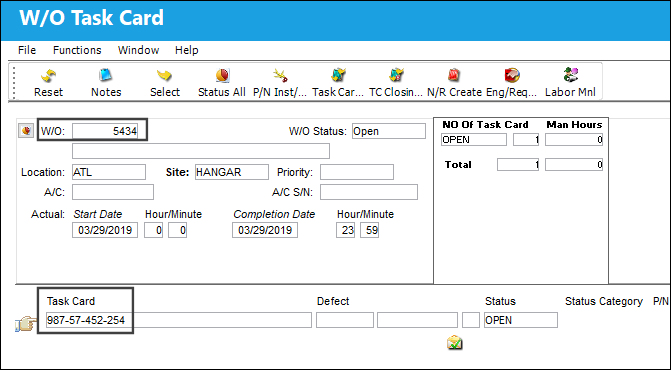Click the TC Closin... toolbar icon
This screenshot has width=671, height=370.
click(x=396, y=76)
